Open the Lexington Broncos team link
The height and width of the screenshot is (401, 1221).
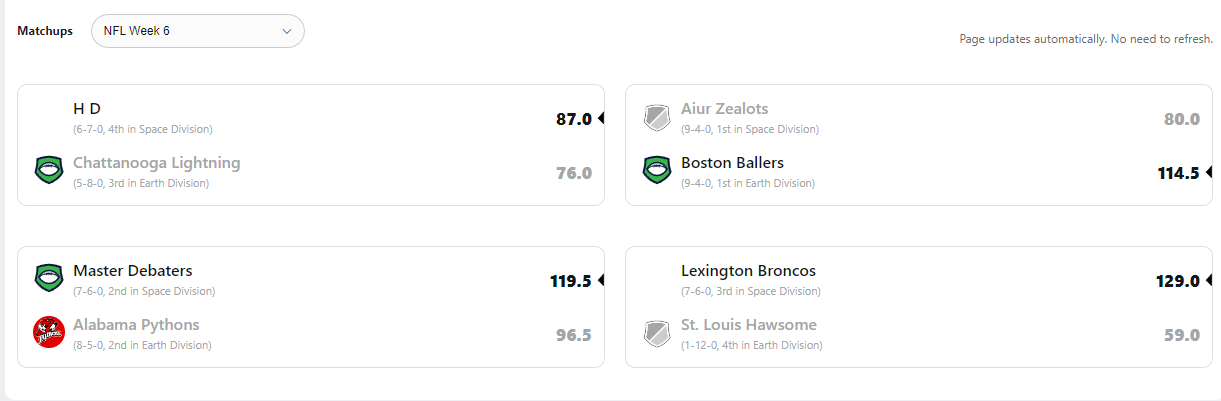(748, 271)
